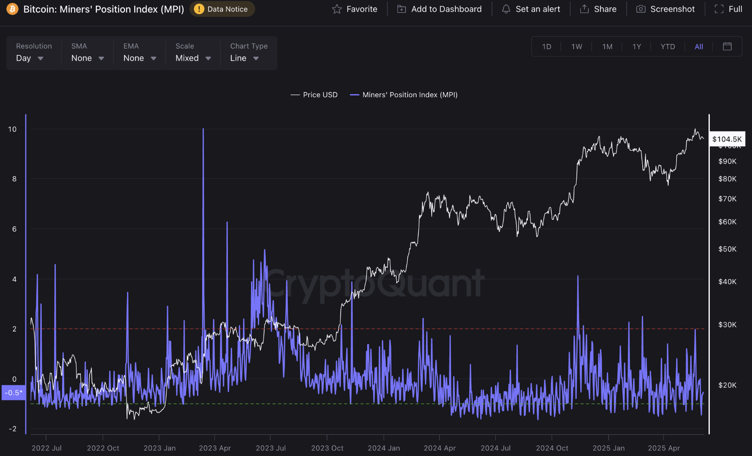Click the Full screen expand icon
The image size is (752, 456).
click(x=719, y=9)
